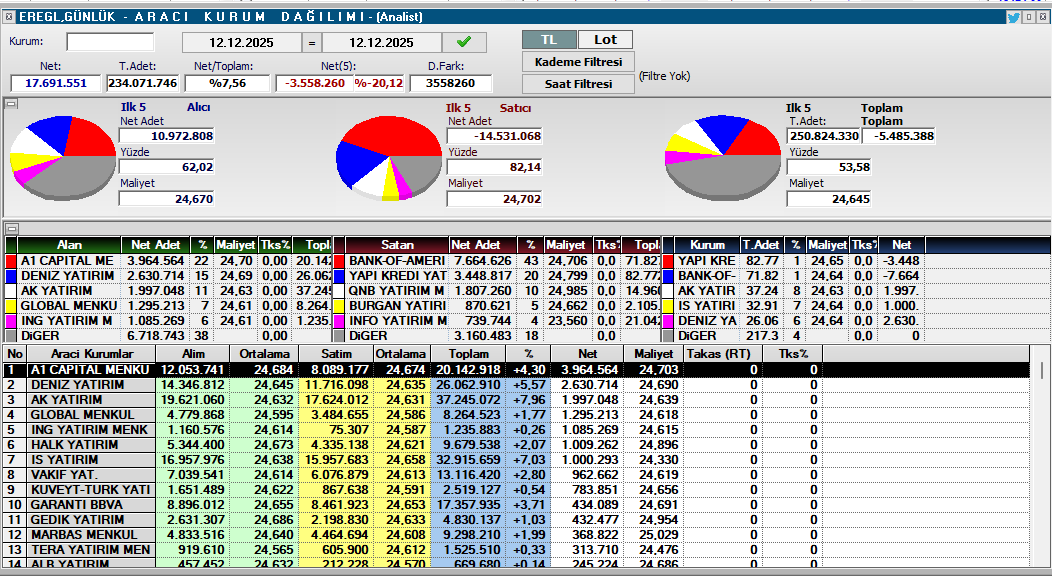Open the Kademe Filtresi button
This screenshot has height=576, width=1052.
coord(578,62)
